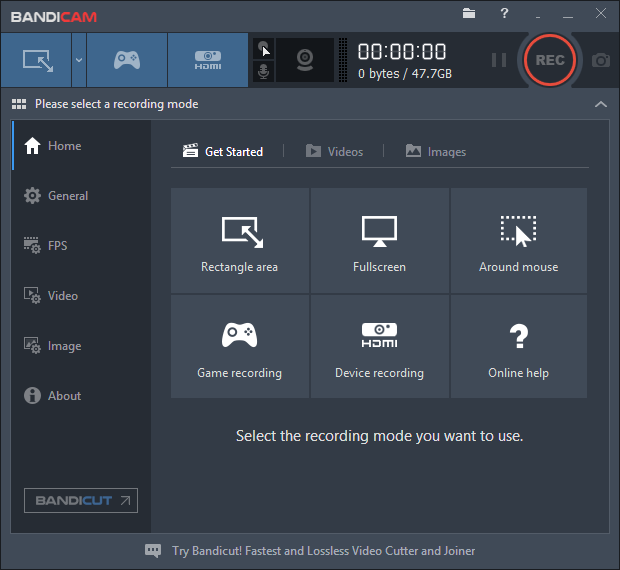
Task: Choose the Fullscreen recording tile
Action: click(380, 240)
